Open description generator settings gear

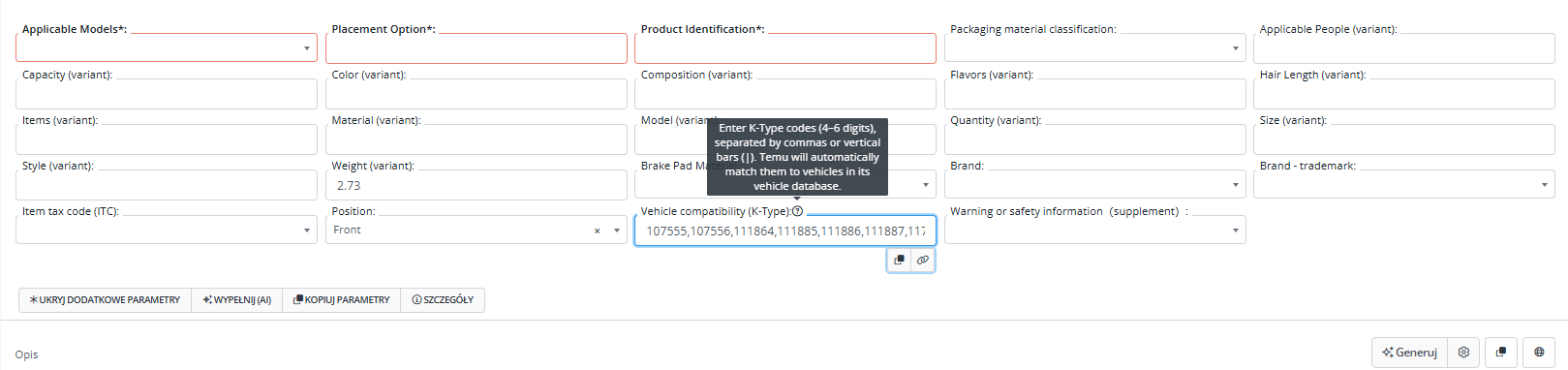click(x=1463, y=353)
